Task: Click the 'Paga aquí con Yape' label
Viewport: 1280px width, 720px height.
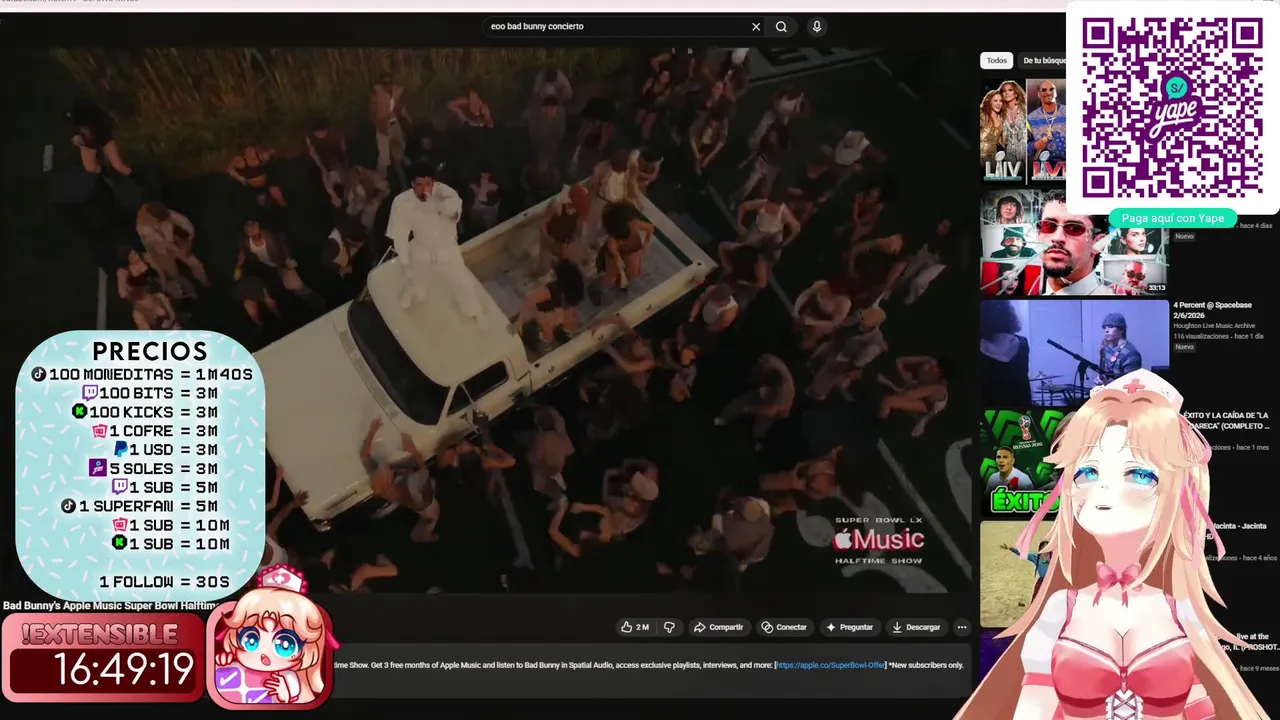Action: (1172, 218)
